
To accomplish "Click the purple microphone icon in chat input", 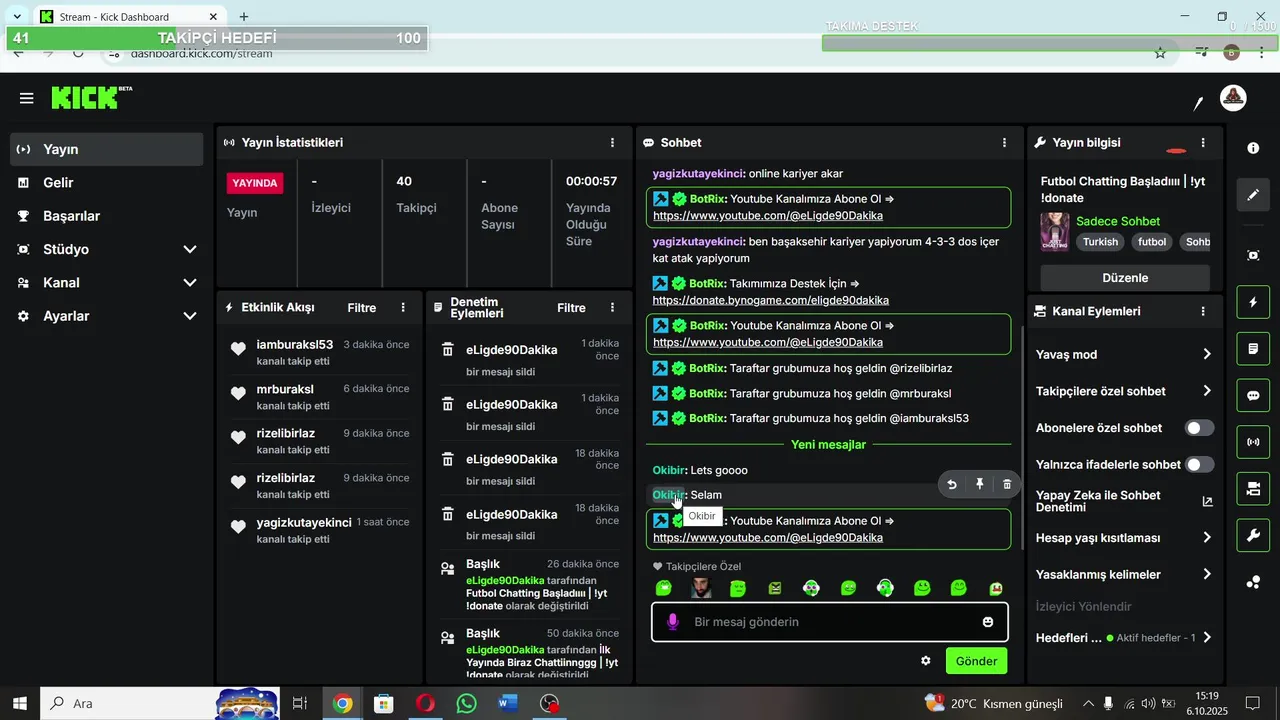I will coord(672,622).
